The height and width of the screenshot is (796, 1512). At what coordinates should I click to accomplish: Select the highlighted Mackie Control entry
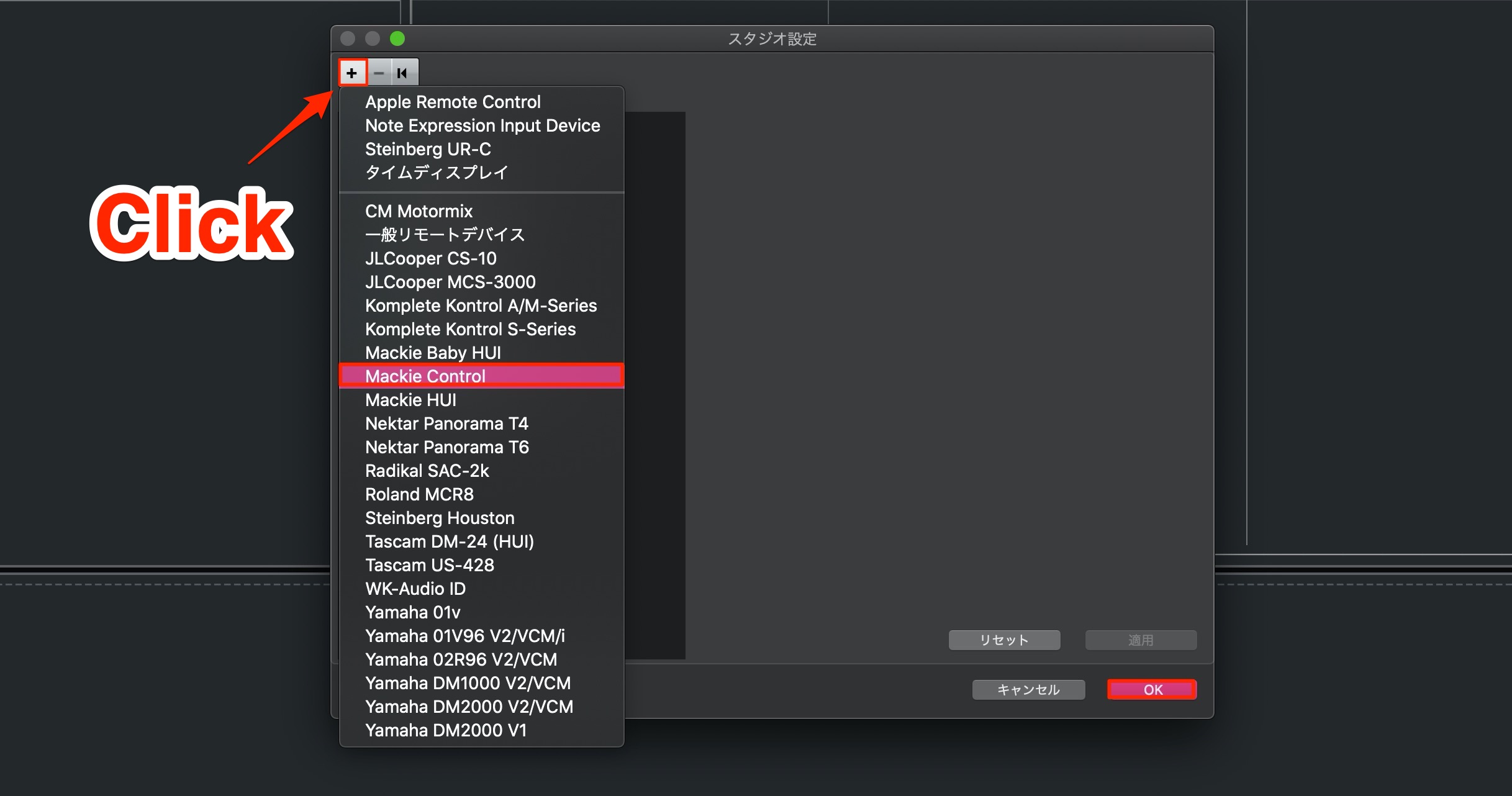pos(481,376)
